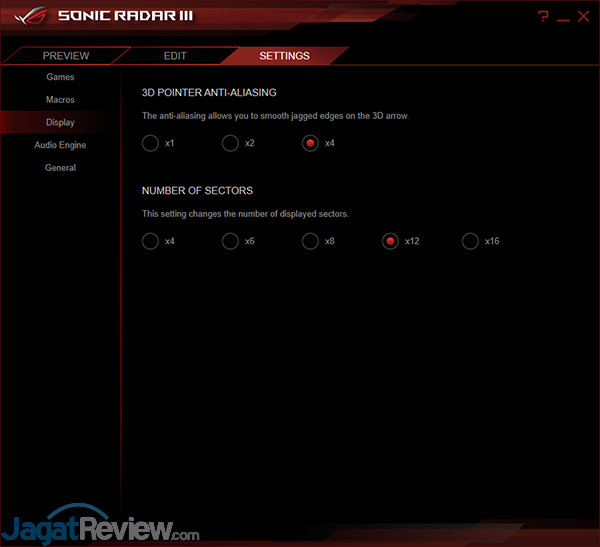Set number of sectors to x8
Image resolution: width=600 pixels, height=547 pixels.
310,241
